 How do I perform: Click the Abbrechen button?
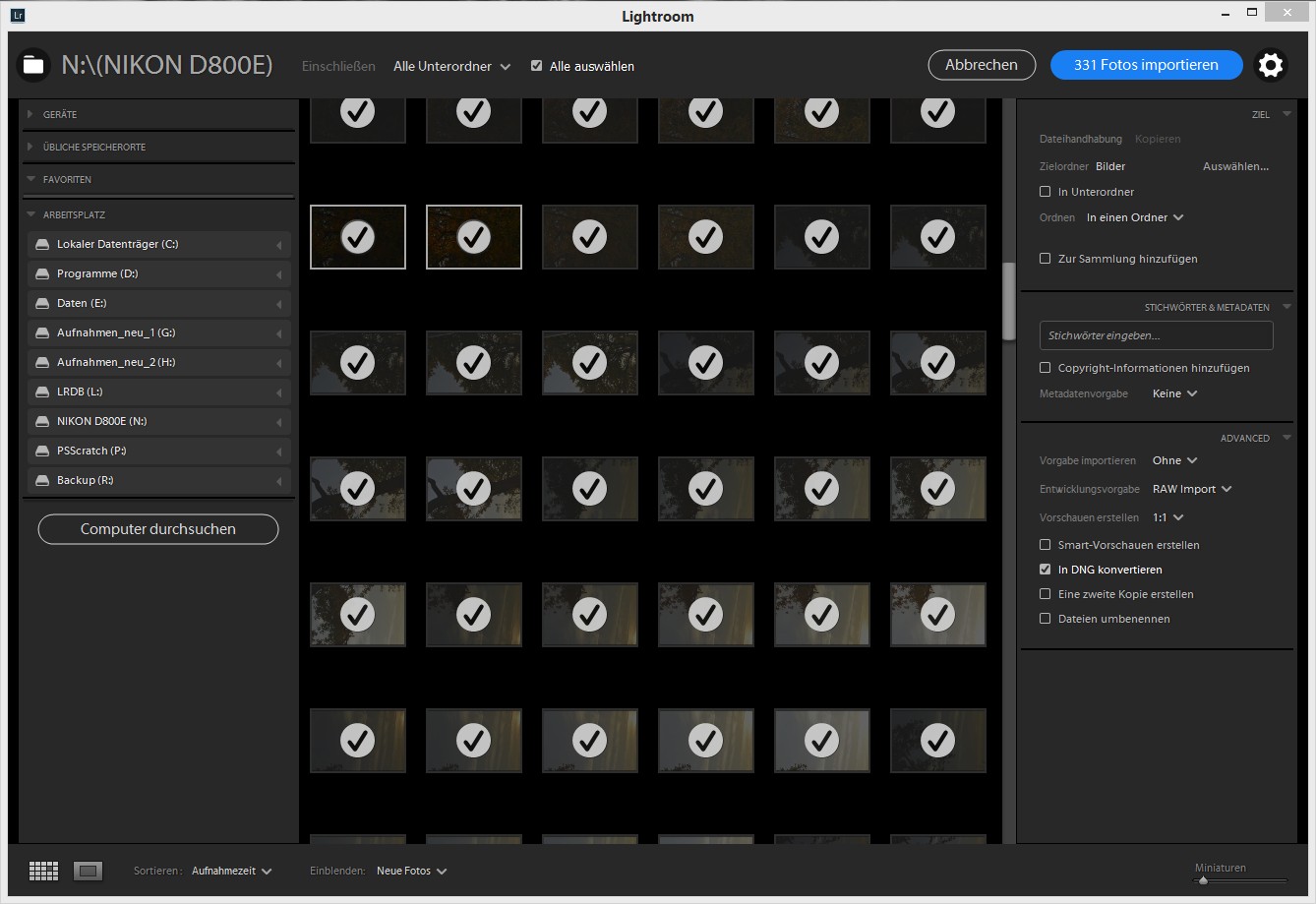[981, 65]
